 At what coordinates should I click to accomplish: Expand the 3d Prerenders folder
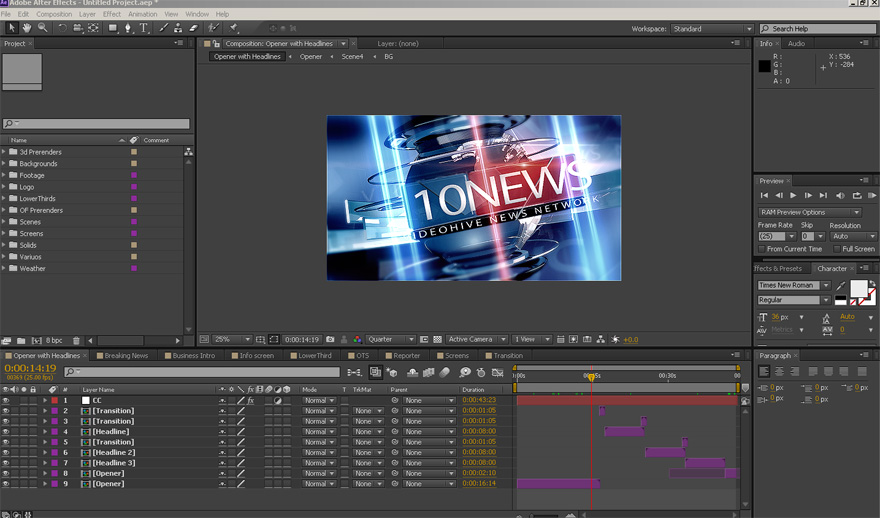(4, 152)
